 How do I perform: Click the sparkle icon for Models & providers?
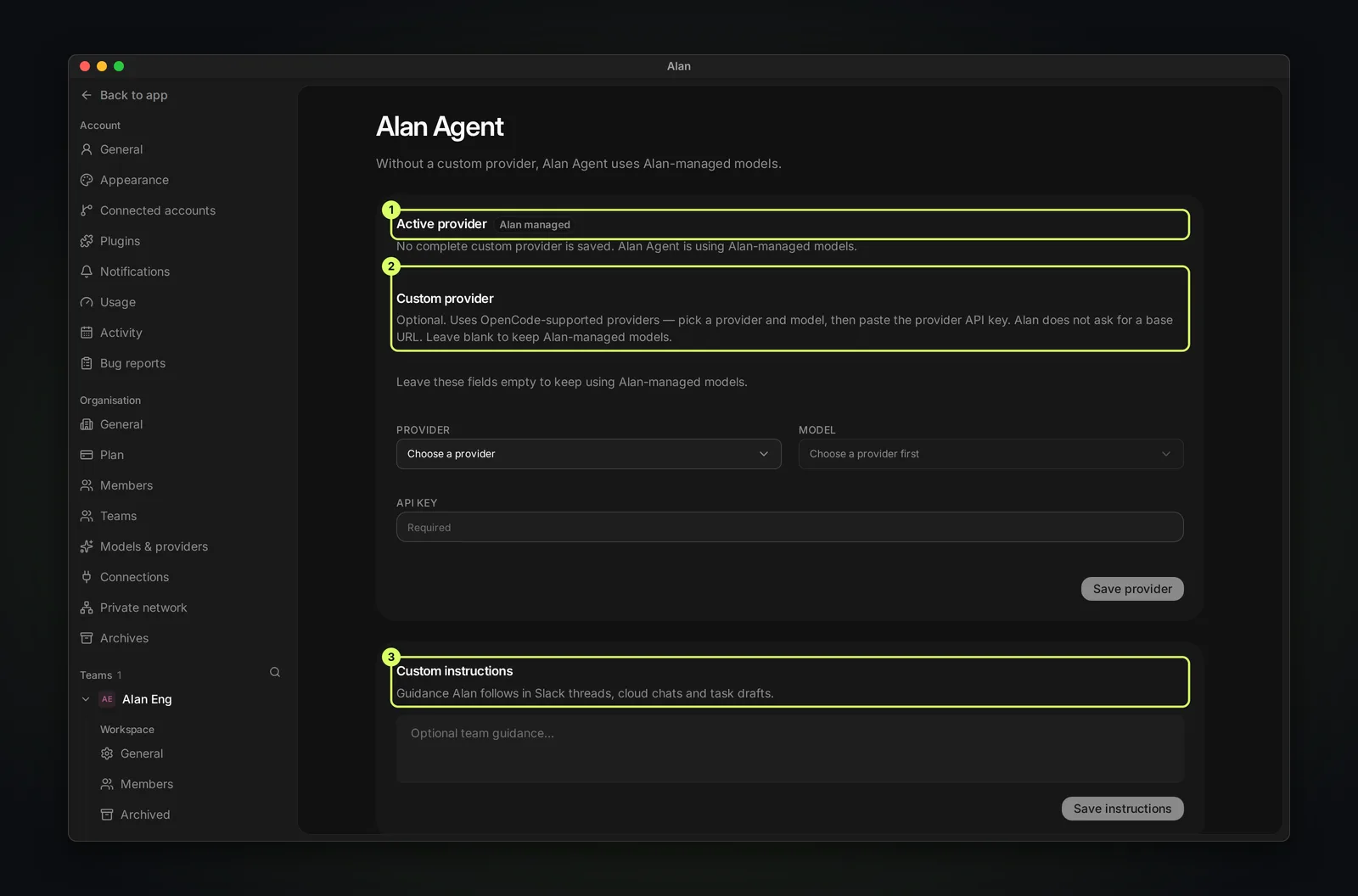(x=87, y=546)
